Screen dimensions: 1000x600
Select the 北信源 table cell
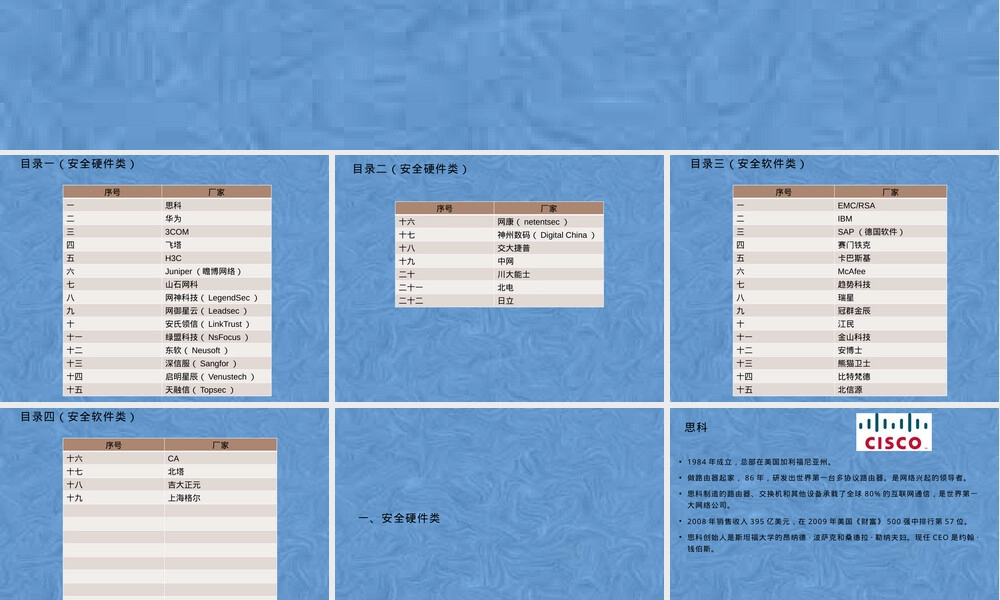pos(890,390)
